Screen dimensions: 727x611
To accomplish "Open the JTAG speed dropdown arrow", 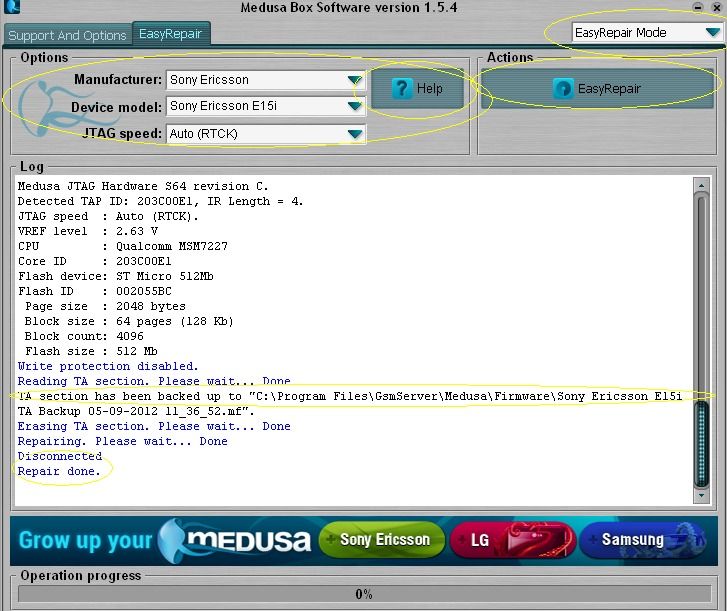I will click(x=354, y=134).
